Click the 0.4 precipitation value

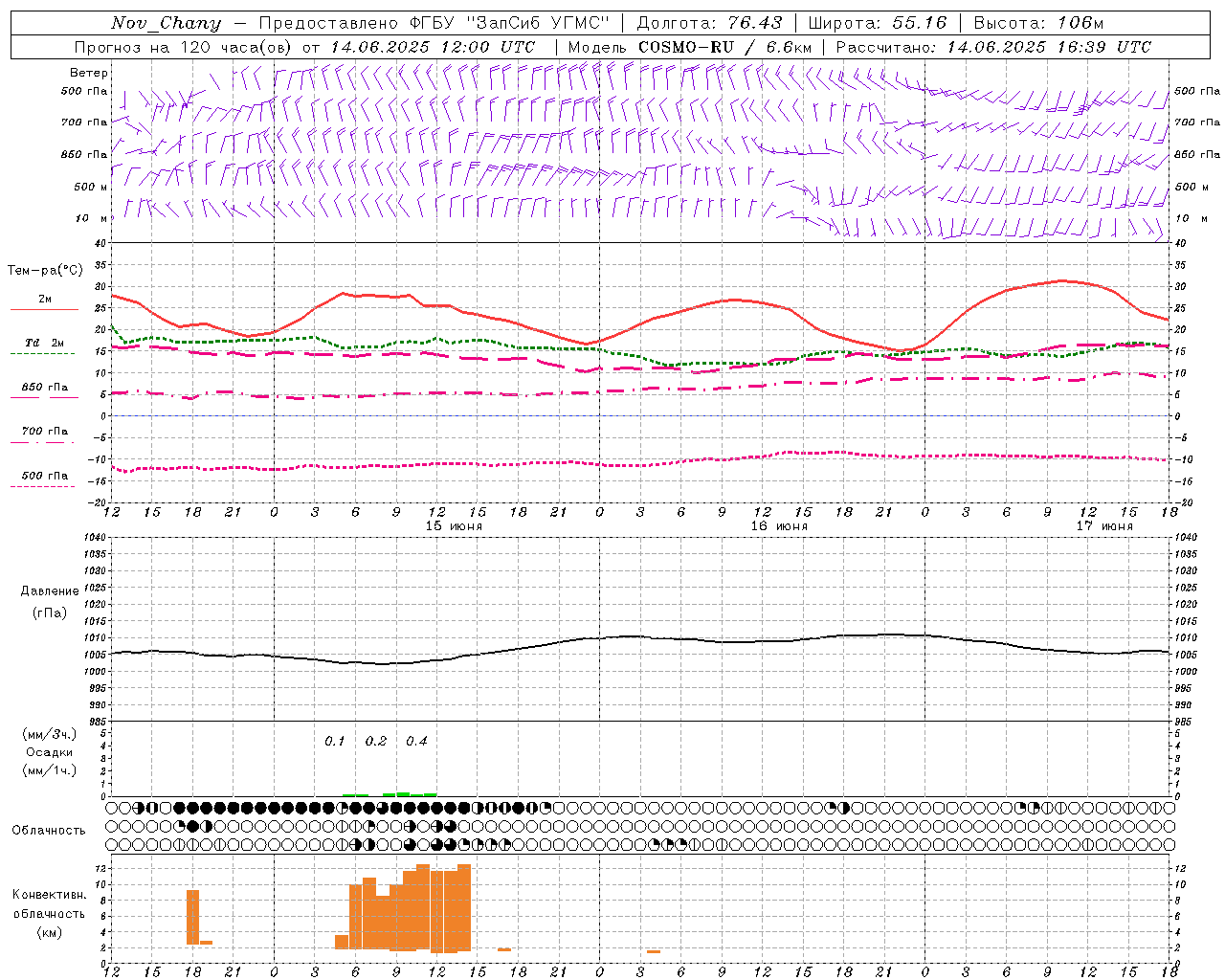click(416, 741)
